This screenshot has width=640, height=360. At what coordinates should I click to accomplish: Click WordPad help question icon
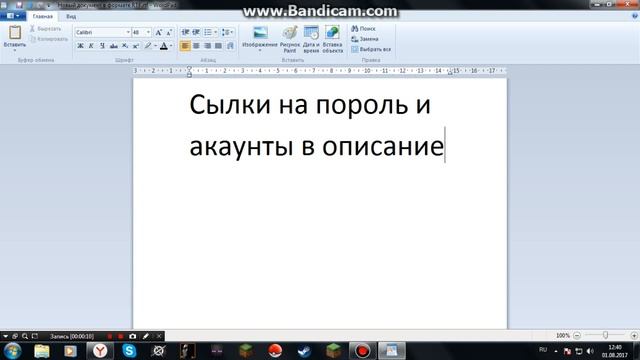635,16
